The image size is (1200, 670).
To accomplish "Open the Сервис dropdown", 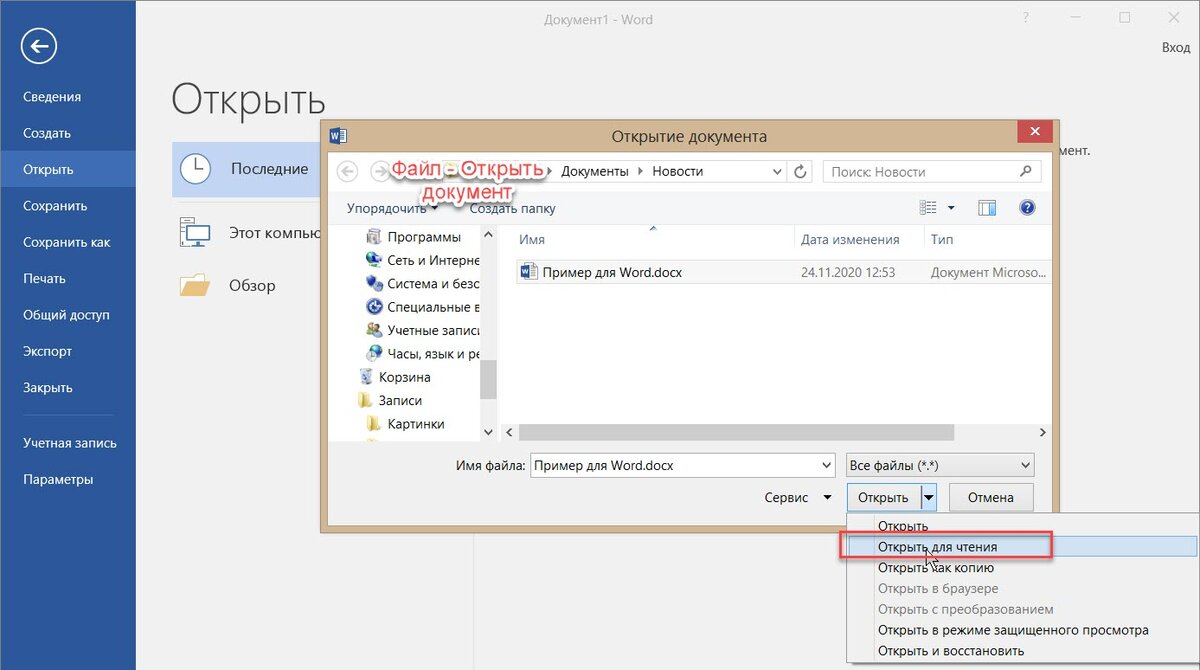I will [798, 497].
